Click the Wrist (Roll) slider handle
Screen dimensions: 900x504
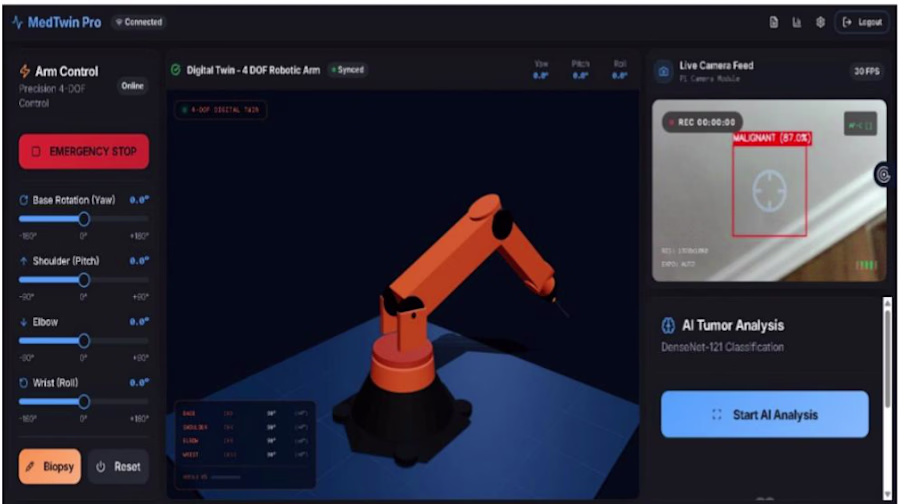click(x=84, y=401)
